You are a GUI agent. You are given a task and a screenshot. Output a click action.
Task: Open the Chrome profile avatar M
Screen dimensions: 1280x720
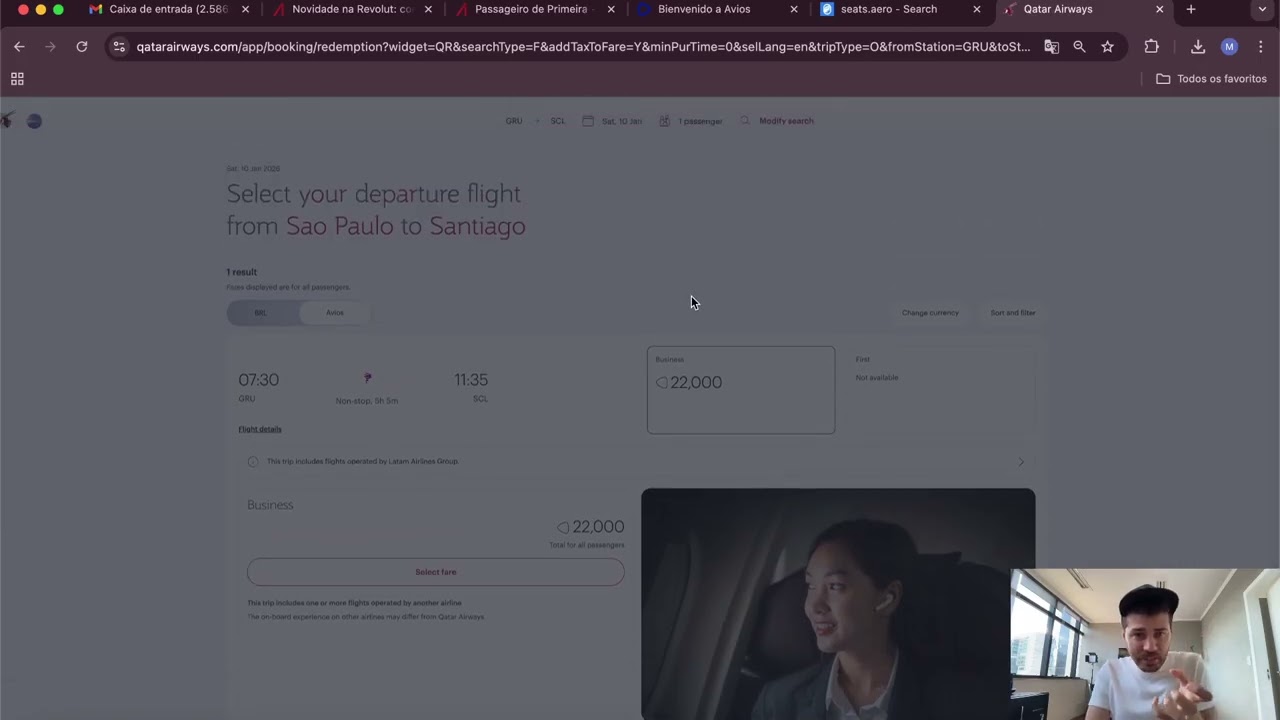[1229, 47]
